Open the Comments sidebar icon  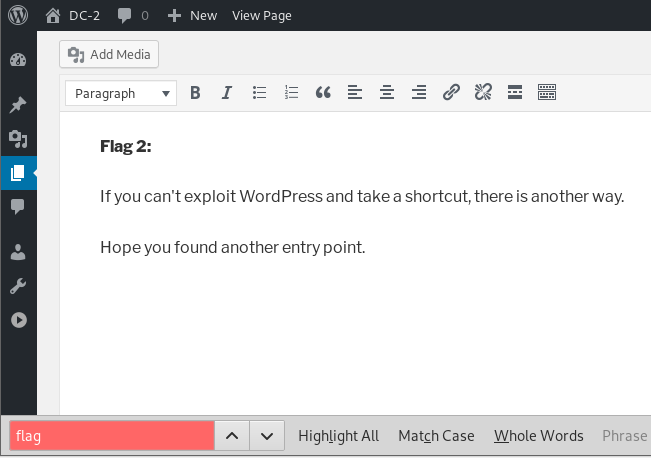(18, 206)
